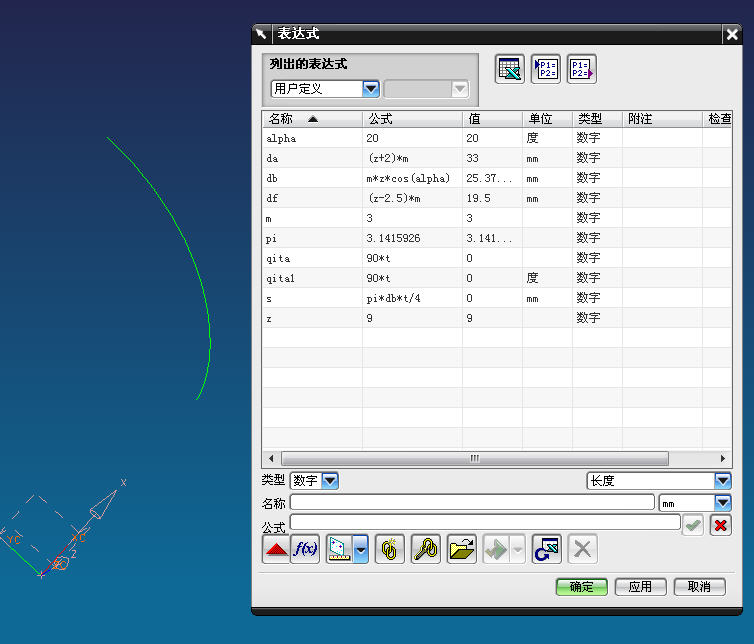Click the 取消 button
754x644 pixels.
(x=700, y=587)
